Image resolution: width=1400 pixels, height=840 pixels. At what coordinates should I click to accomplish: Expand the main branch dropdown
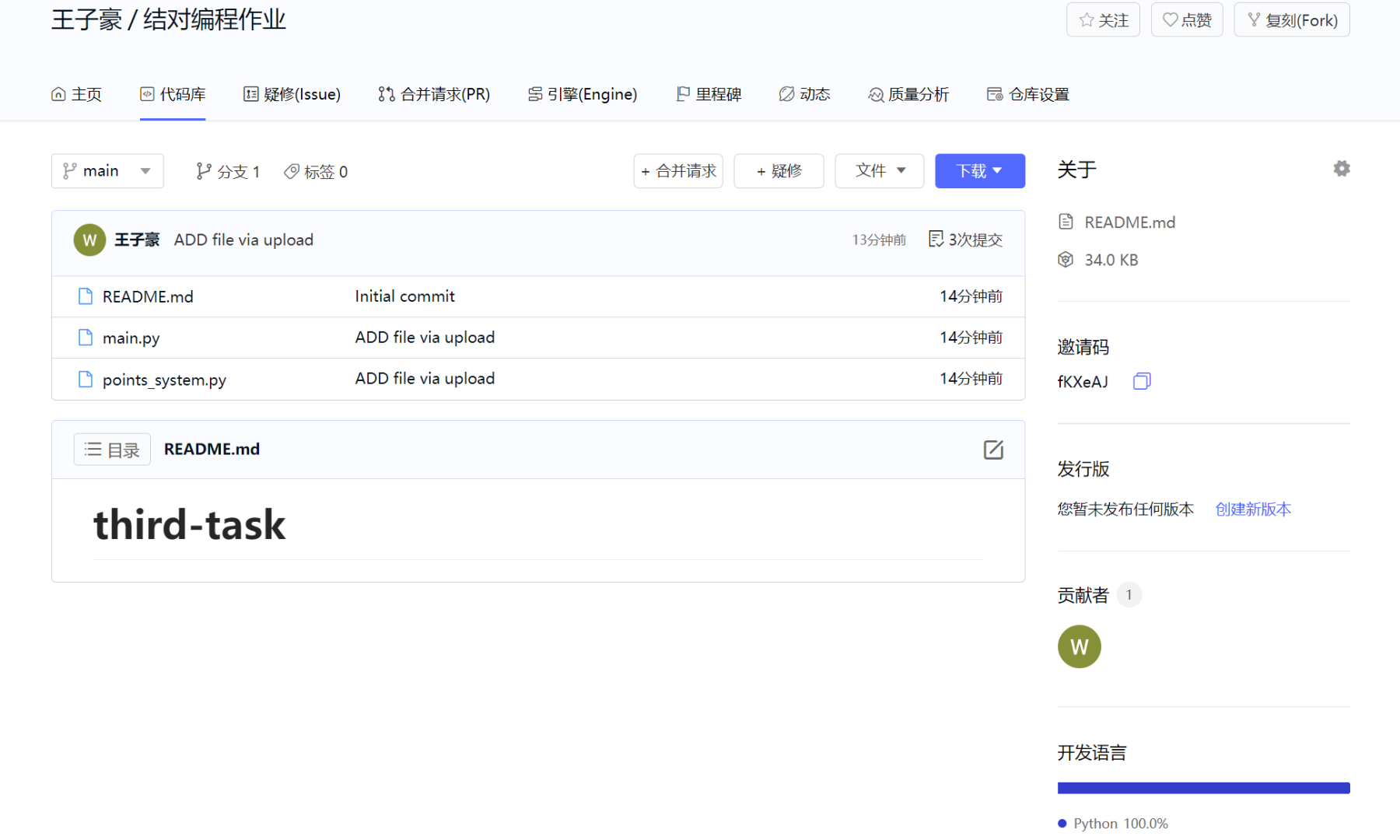pos(107,171)
